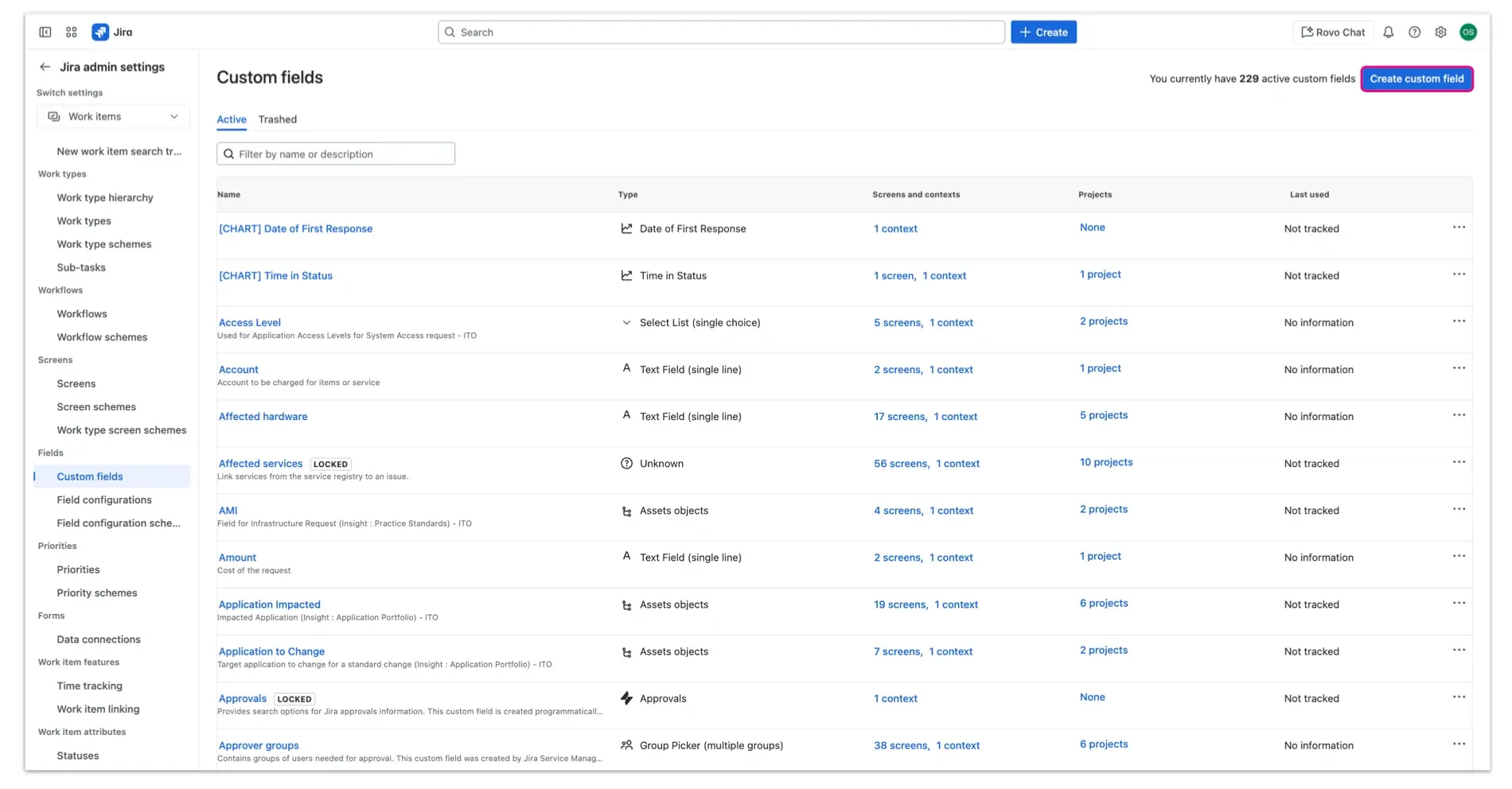
Task: Open the help question mark icon
Action: click(1414, 33)
